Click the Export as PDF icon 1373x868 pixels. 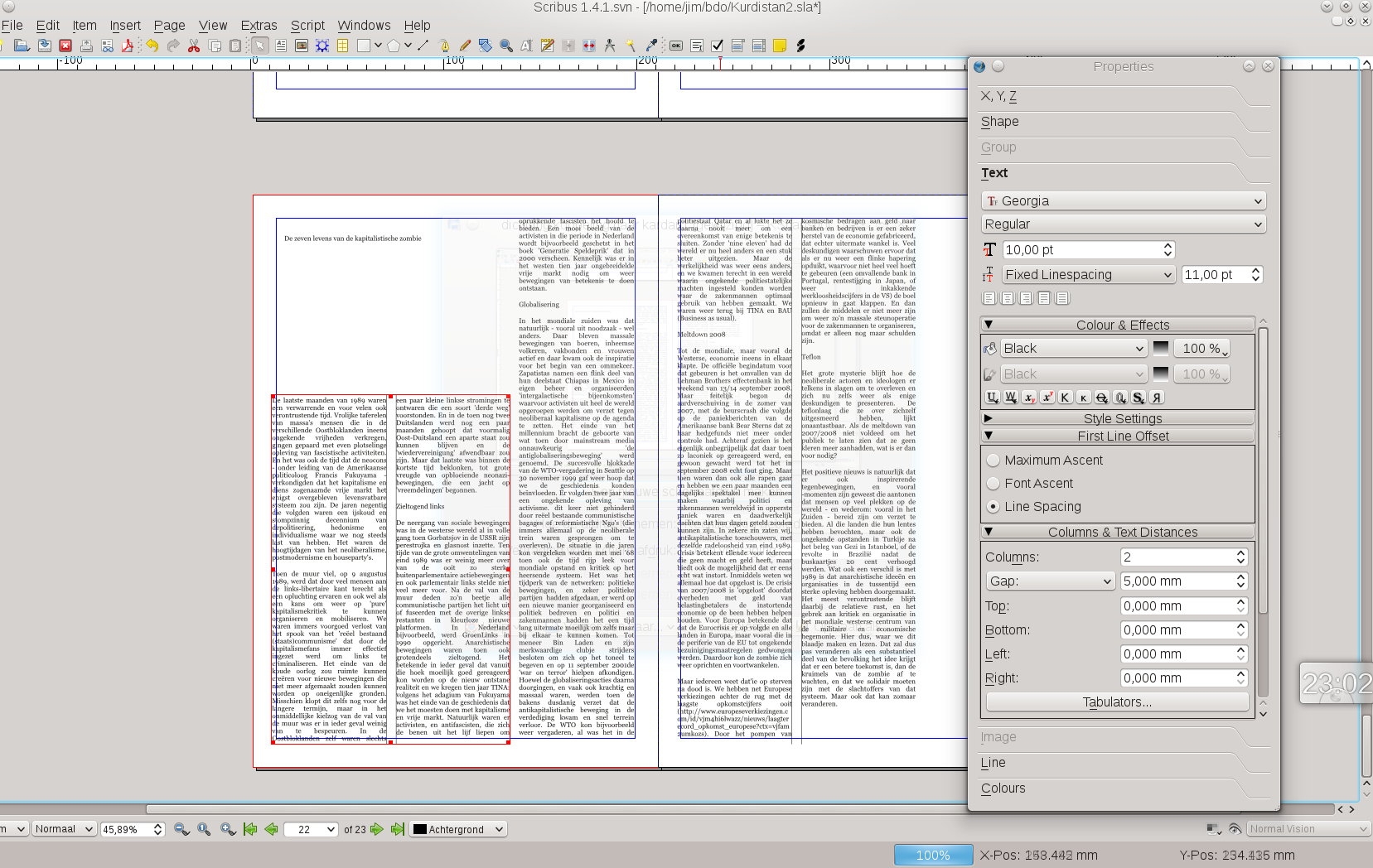point(128,46)
